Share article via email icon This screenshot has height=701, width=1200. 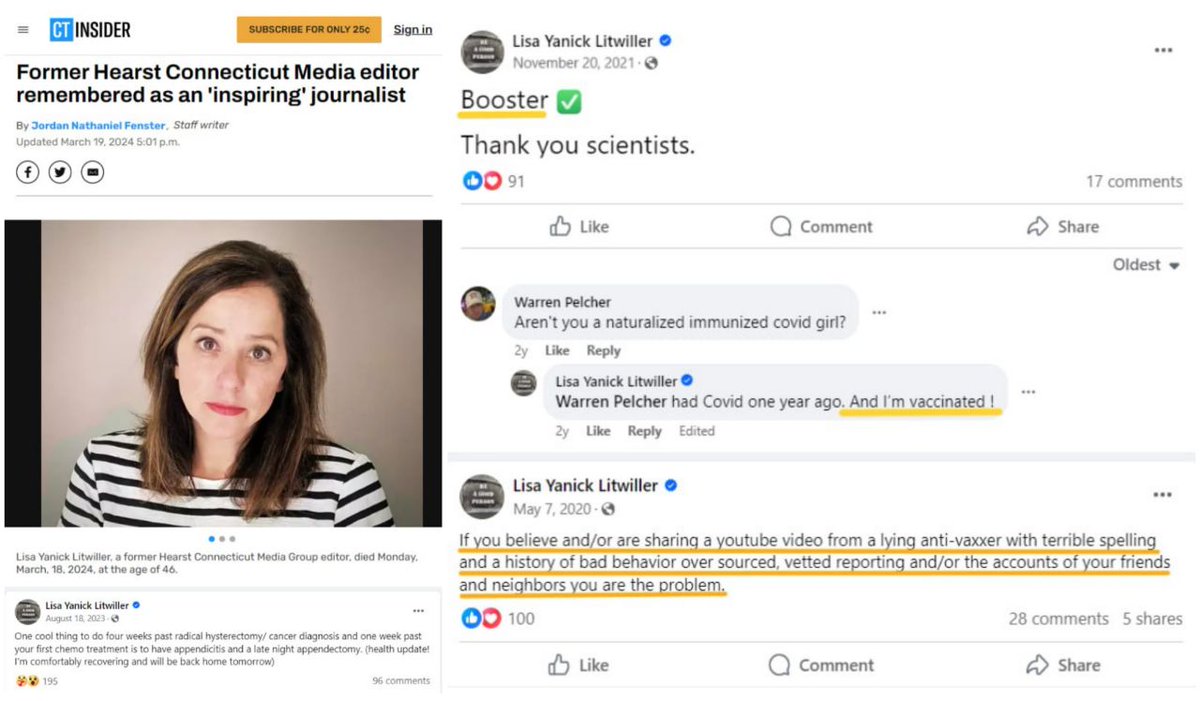[92, 173]
